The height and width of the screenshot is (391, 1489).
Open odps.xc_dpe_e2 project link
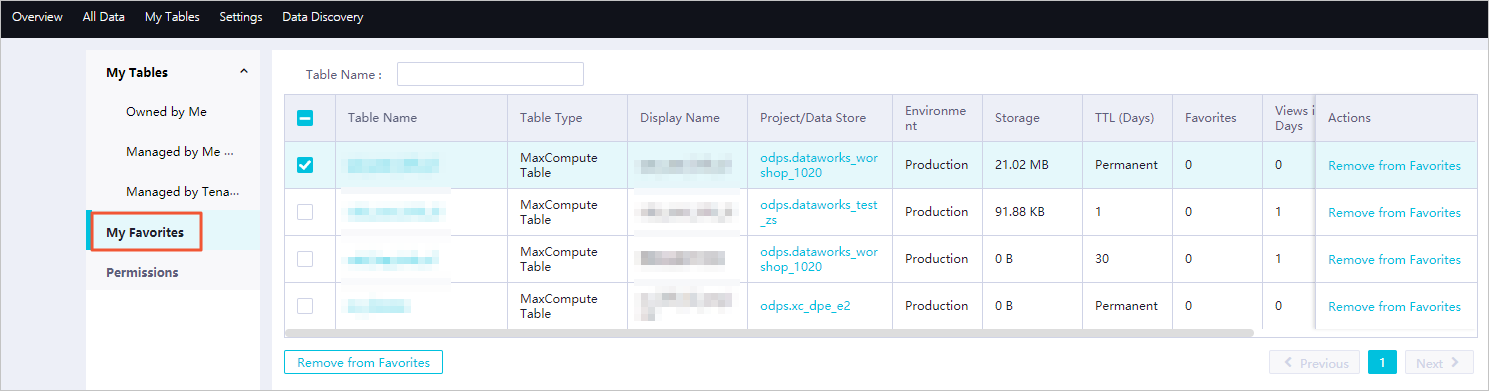[805, 306]
